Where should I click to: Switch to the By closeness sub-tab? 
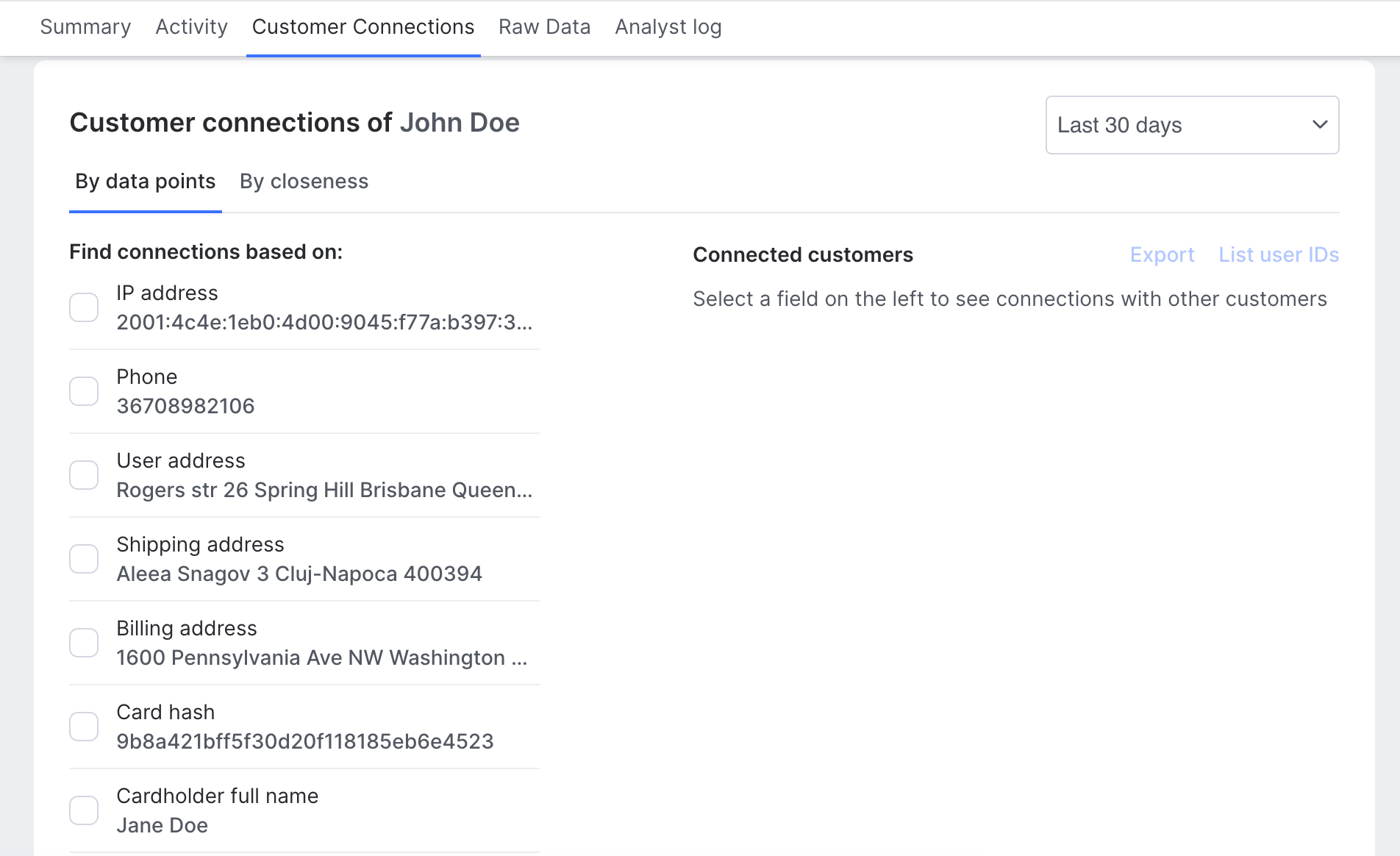pyautogui.click(x=304, y=182)
